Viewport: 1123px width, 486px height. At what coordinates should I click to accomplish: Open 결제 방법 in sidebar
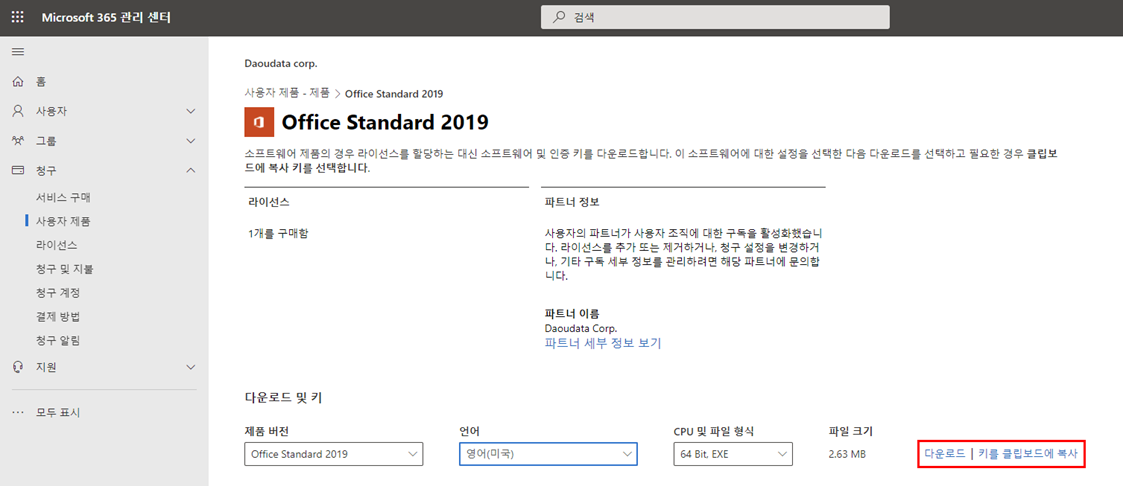(x=57, y=317)
